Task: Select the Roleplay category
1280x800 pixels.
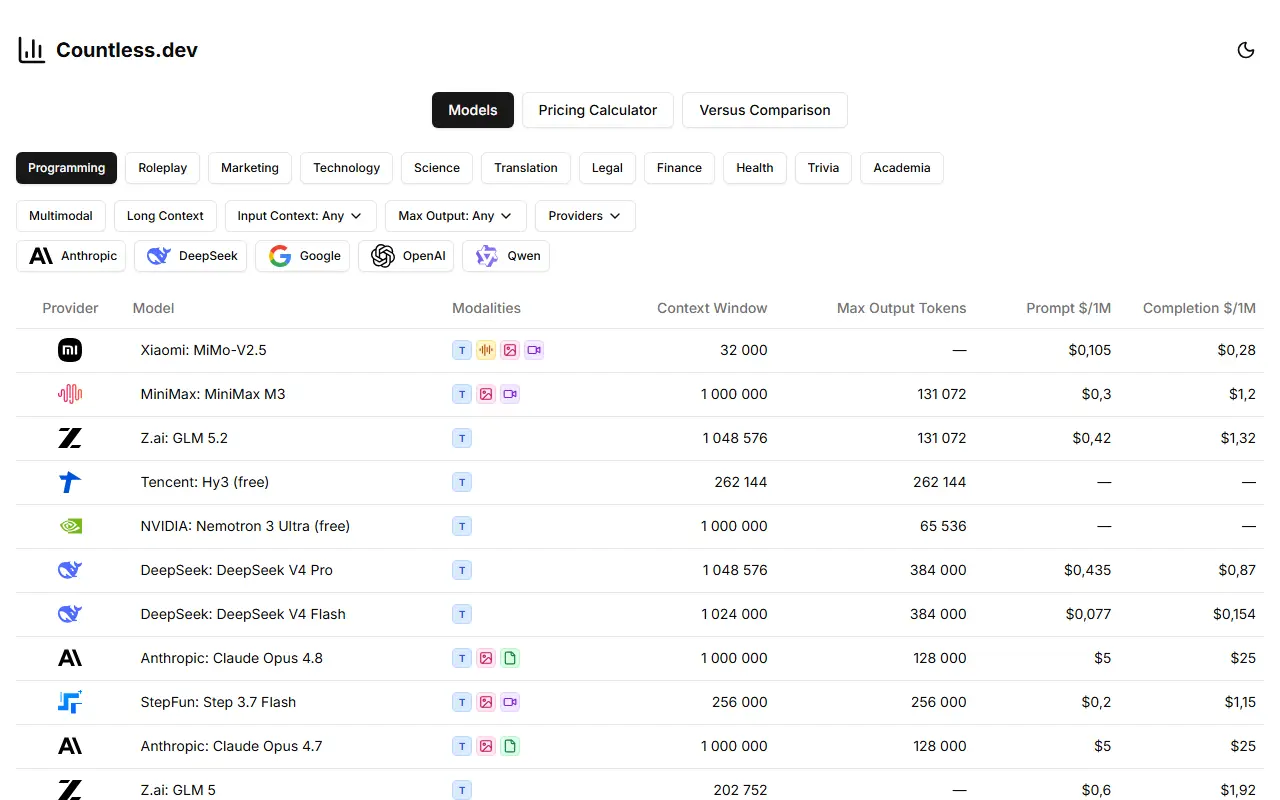Action: (163, 168)
